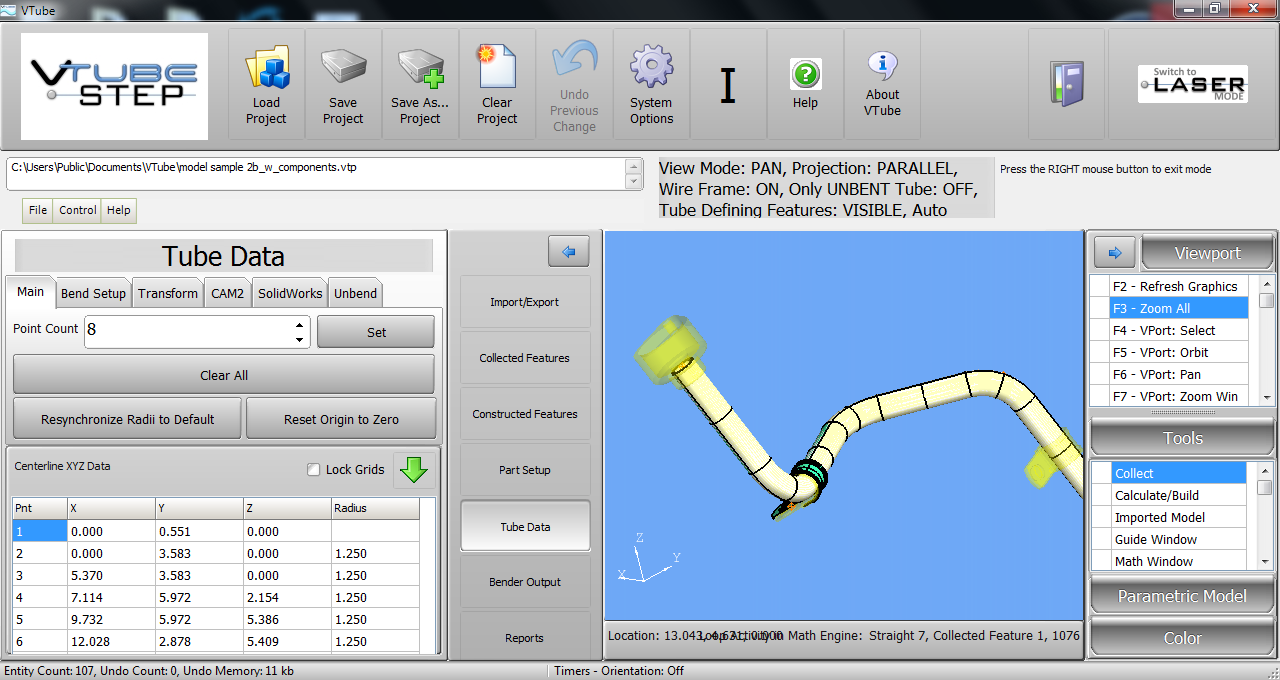Open the Control menu
Image resolution: width=1280 pixels, height=680 pixels.
pyautogui.click(x=77, y=210)
